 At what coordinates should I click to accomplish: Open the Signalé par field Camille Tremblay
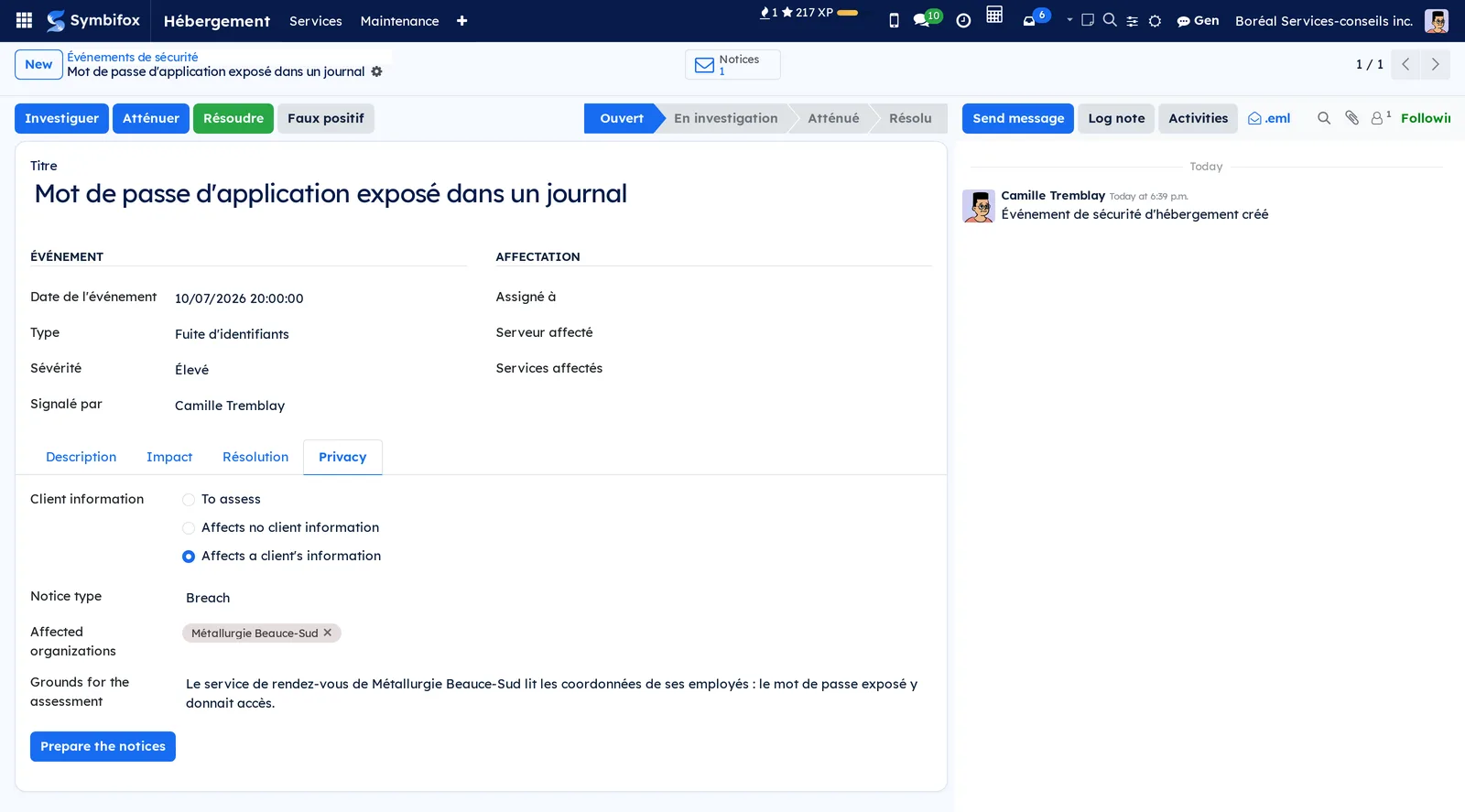point(320,406)
